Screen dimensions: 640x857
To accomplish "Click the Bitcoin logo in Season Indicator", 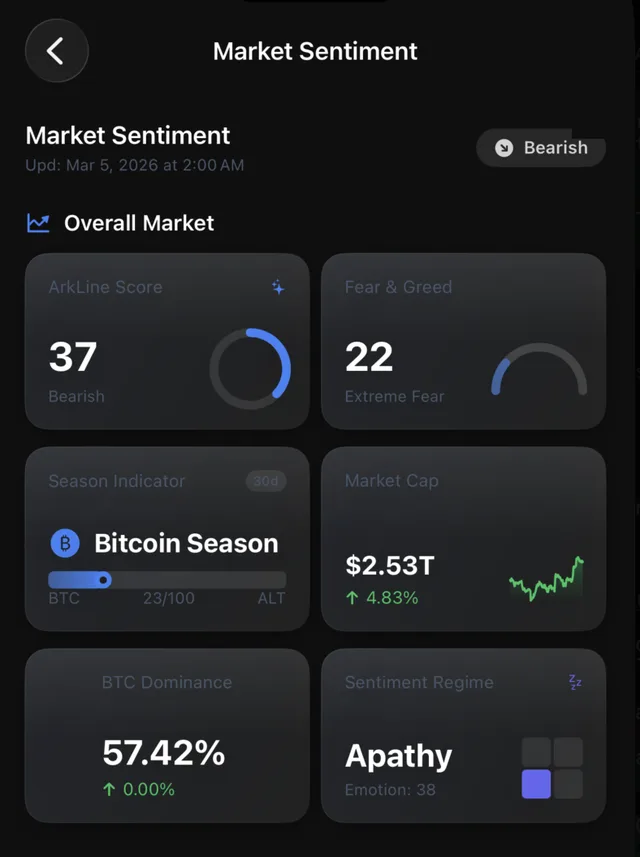I will pos(65,543).
